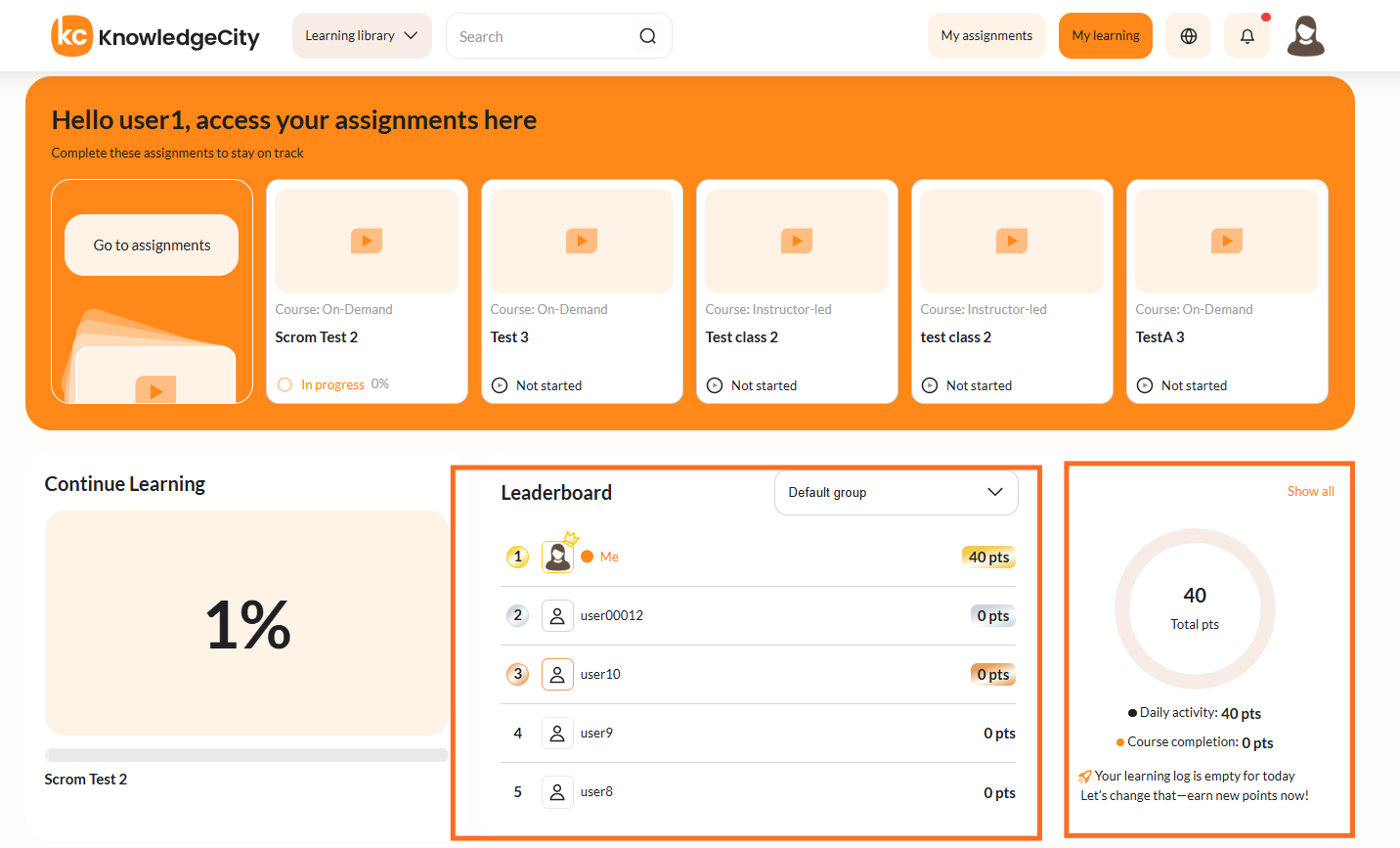The image size is (1400, 848).
Task: Click the rank 2 silver medal badge
Action: pyautogui.click(x=517, y=615)
